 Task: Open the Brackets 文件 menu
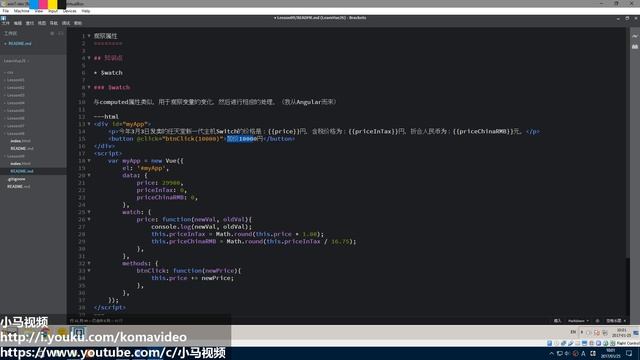(6, 23)
